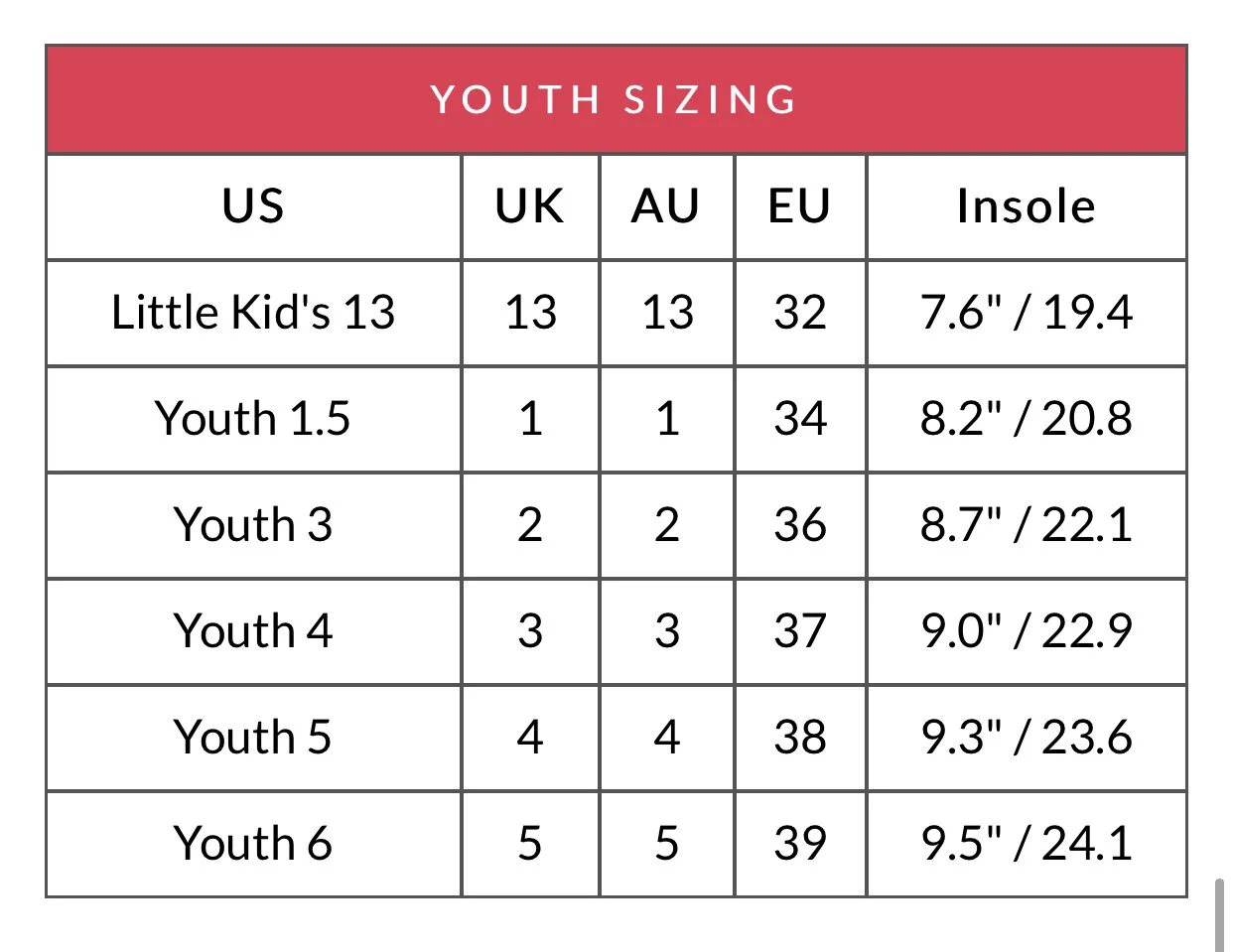Click the EU size 32 cell
Viewport: 1233px width, 952px height.
(800, 313)
